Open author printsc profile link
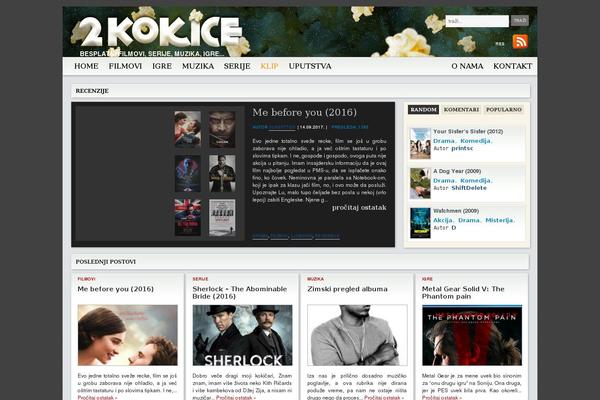 pos(462,149)
